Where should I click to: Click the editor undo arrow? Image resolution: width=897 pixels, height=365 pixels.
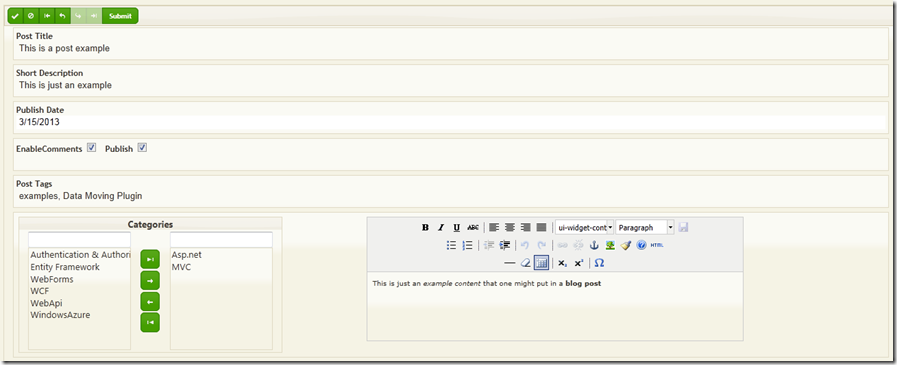pyautogui.click(x=525, y=245)
